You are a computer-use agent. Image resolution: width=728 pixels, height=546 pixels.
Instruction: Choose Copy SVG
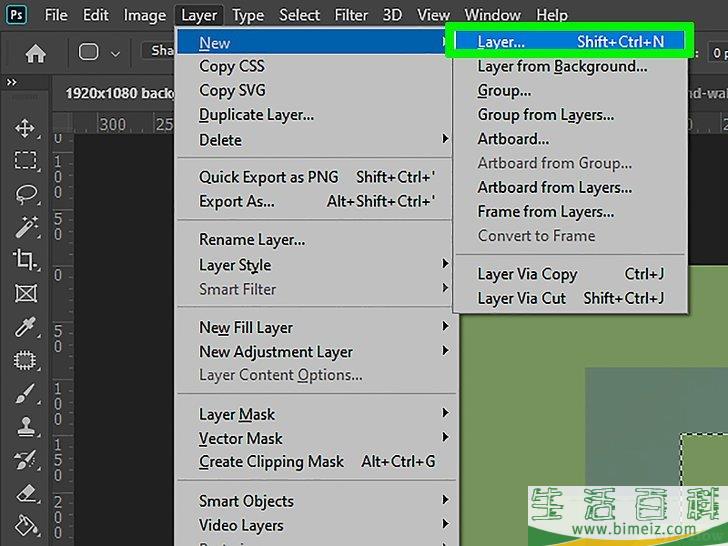314,90
